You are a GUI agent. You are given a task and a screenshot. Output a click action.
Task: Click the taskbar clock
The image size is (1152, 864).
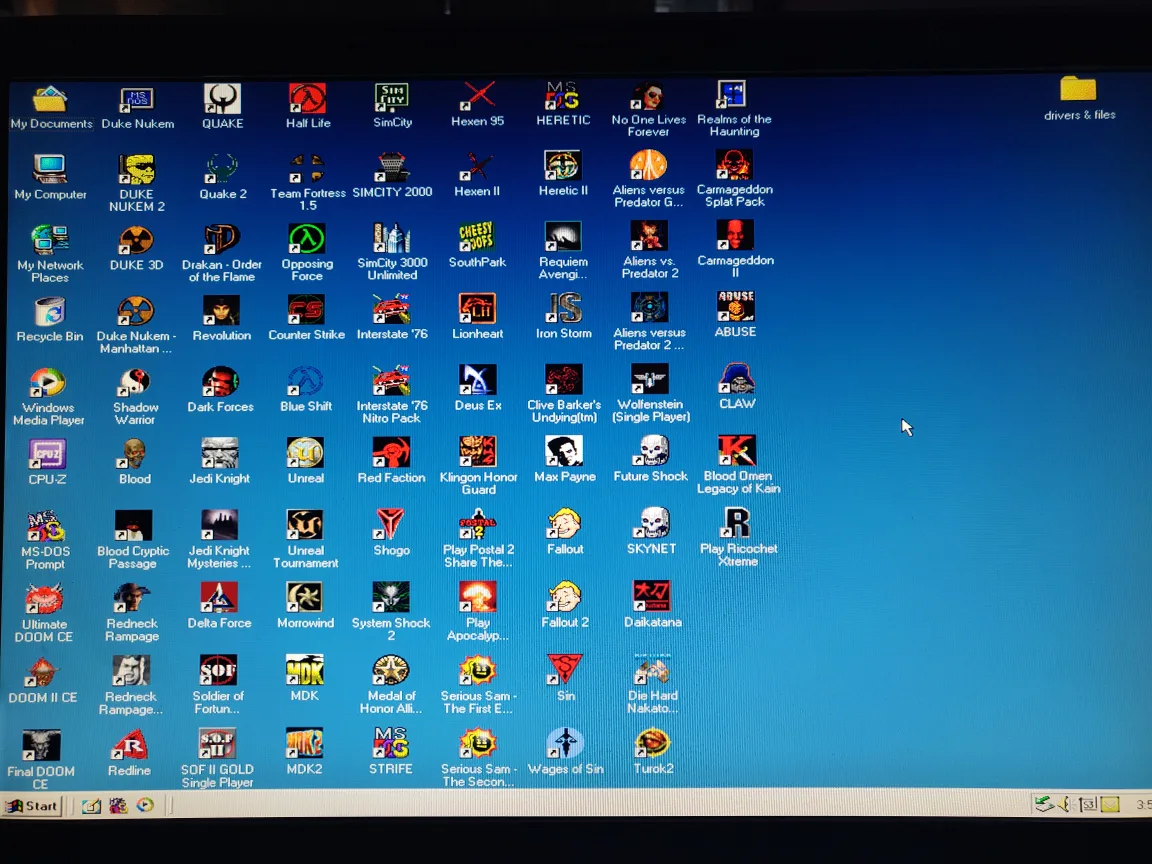[1143, 804]
